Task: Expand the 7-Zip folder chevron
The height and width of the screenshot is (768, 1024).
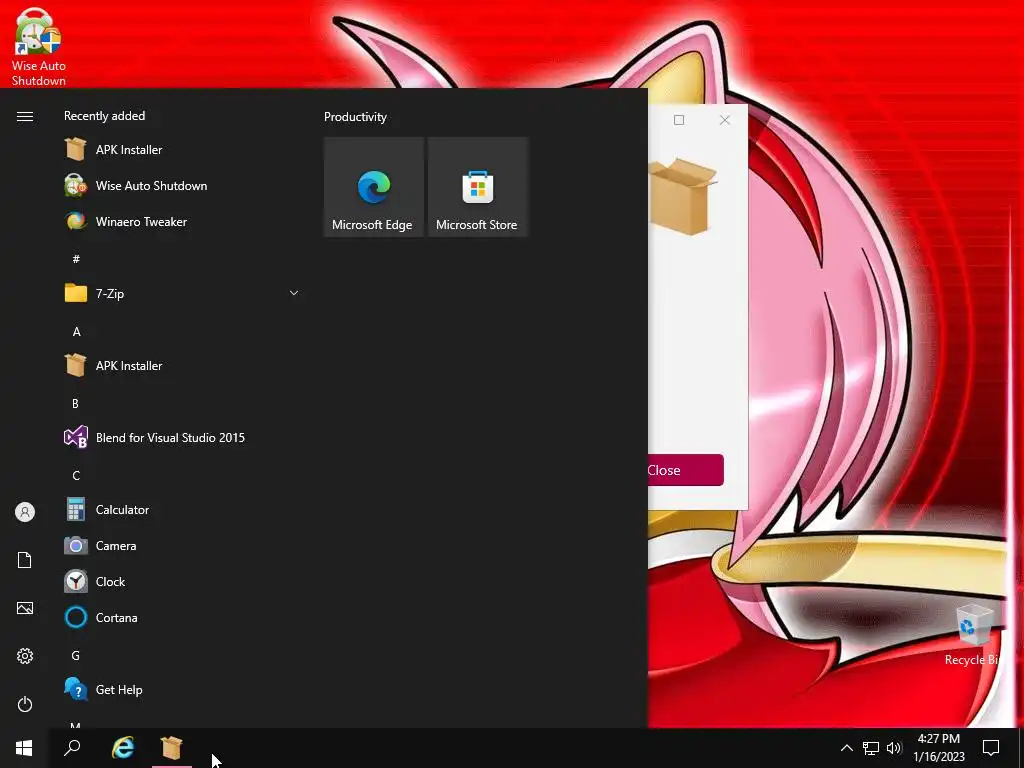Action: coord(294,293)
